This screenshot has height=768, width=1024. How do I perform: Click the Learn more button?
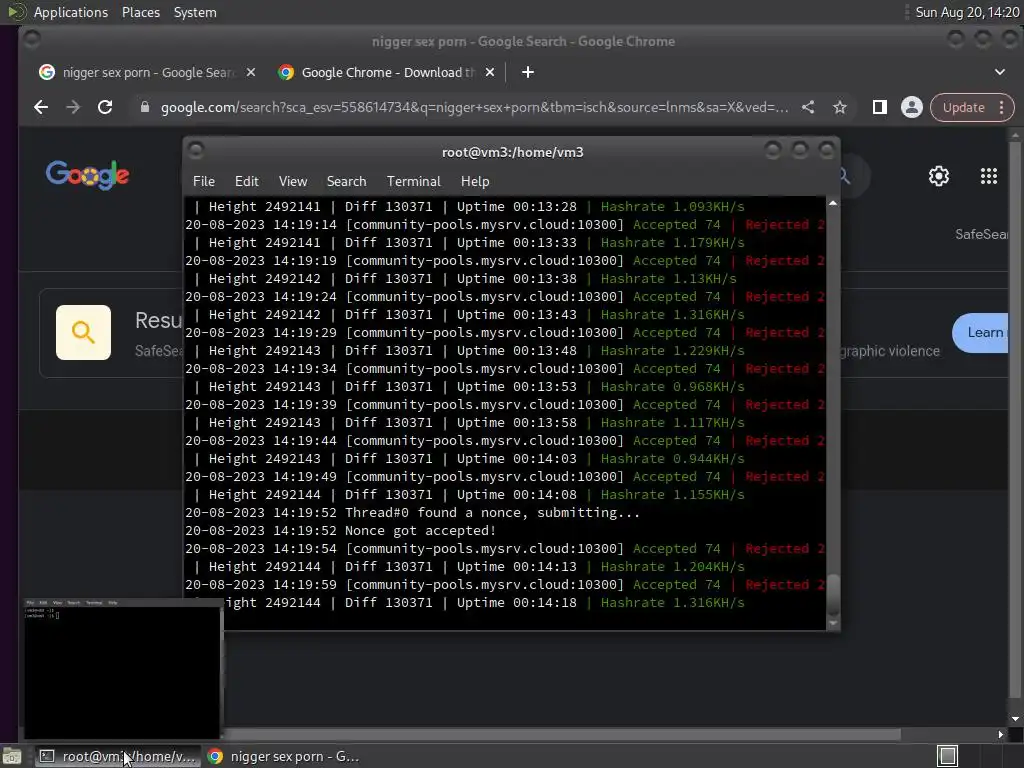[980, 332]
